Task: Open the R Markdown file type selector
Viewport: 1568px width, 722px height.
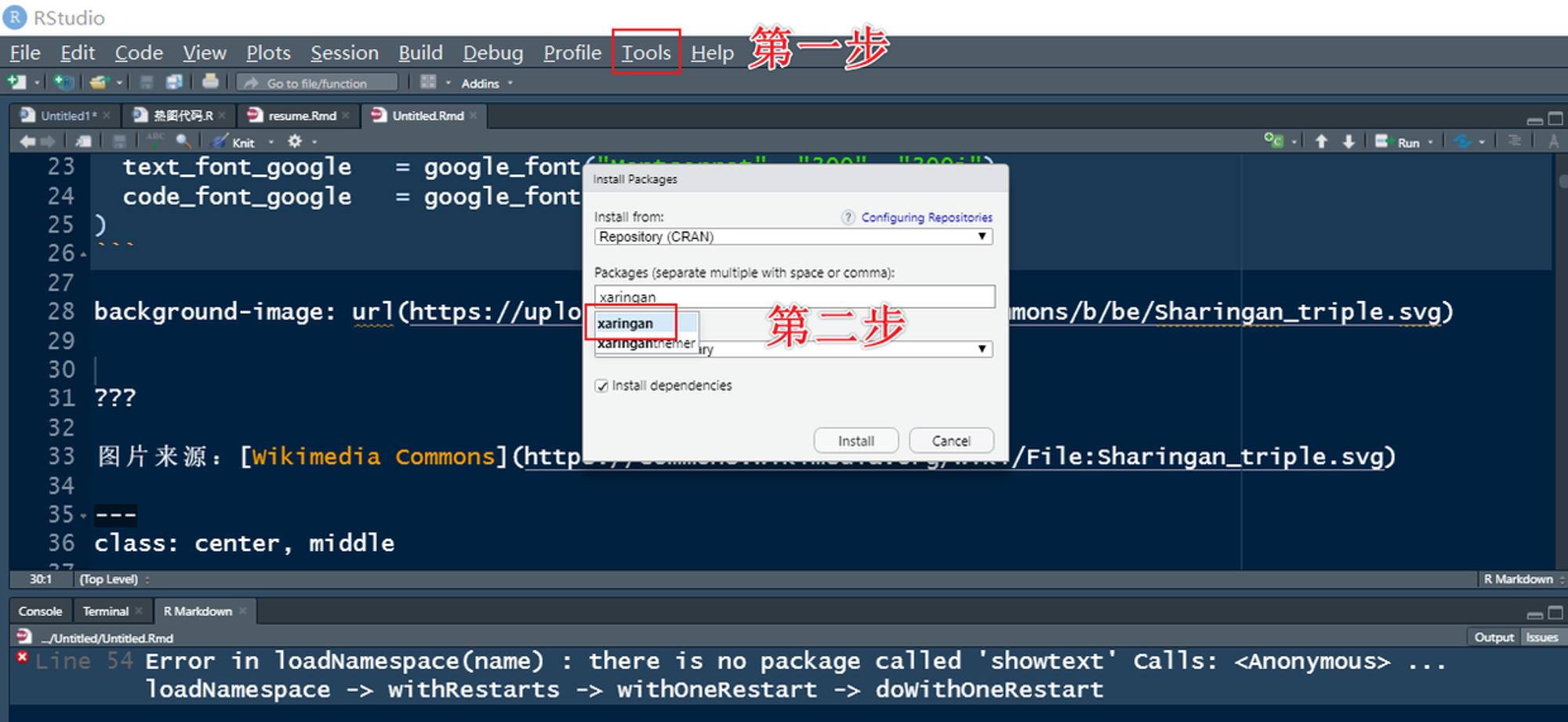Action: [1522, 579]
